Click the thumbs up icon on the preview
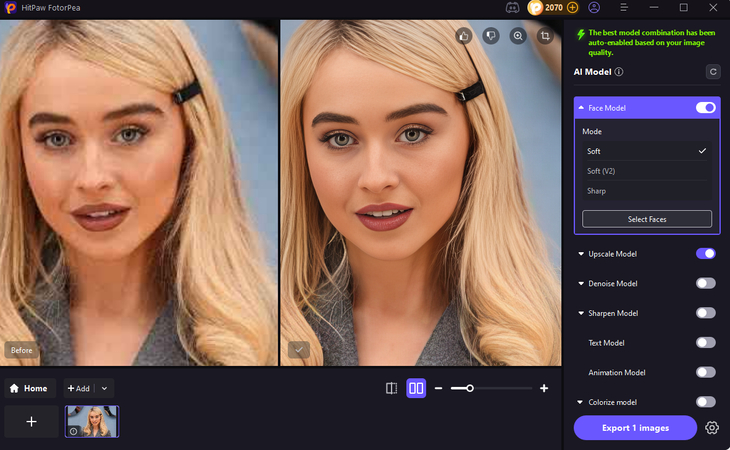The image size is (730, 450). tap(464, 35)
